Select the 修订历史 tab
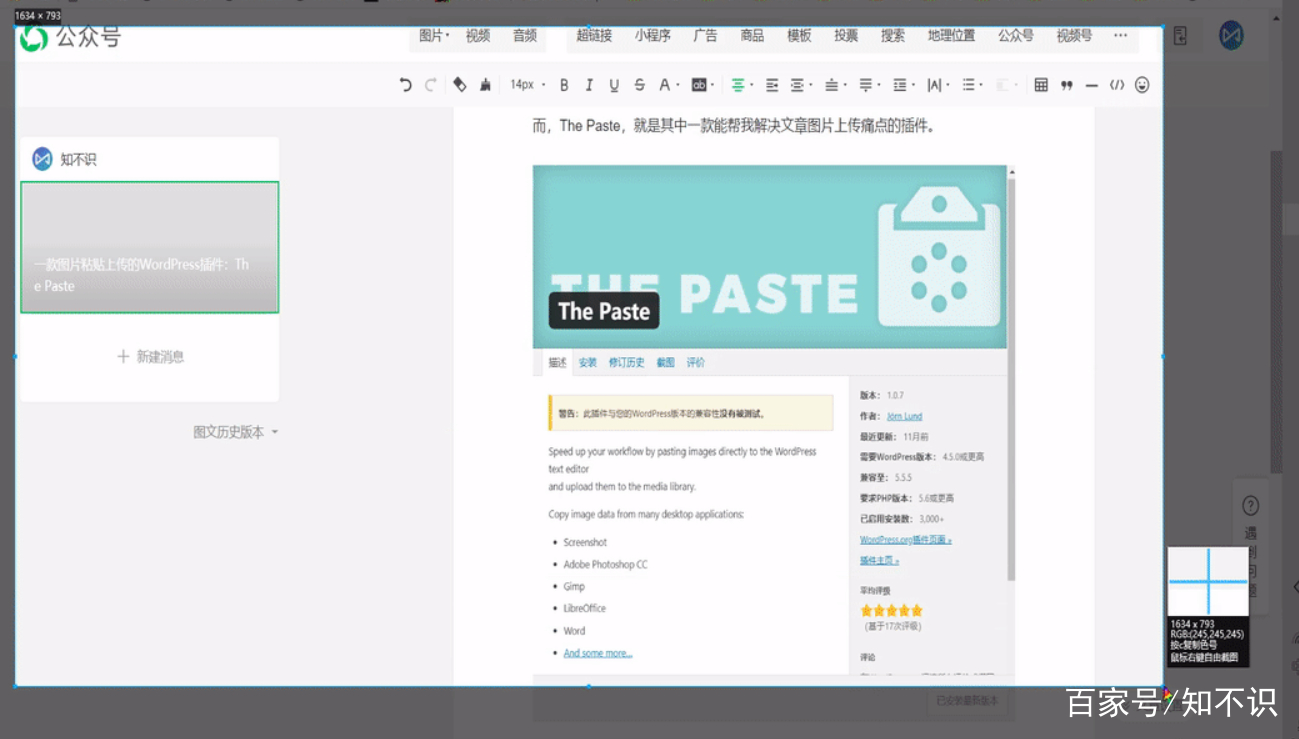Image resolution: width=1299 pixels, height=739 pixels. click(x=627, y=363)
